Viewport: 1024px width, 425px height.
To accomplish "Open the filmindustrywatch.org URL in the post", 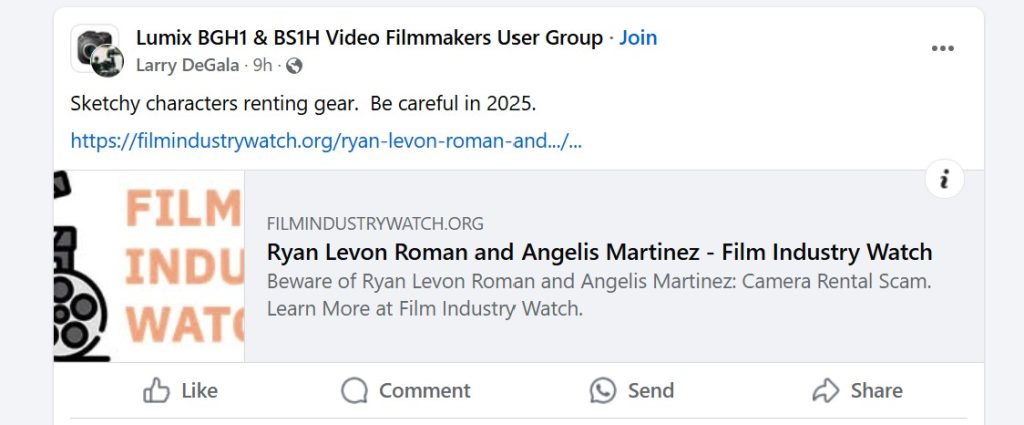I will [x=326, y=141].
